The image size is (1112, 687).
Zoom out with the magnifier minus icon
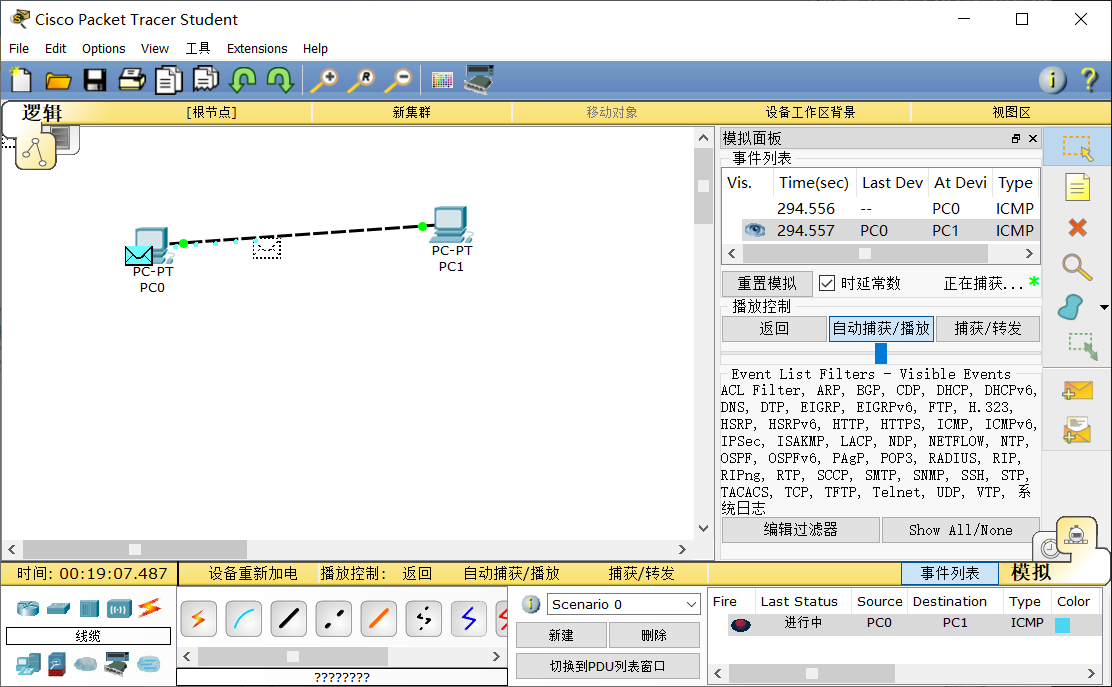tap(399, 79)
